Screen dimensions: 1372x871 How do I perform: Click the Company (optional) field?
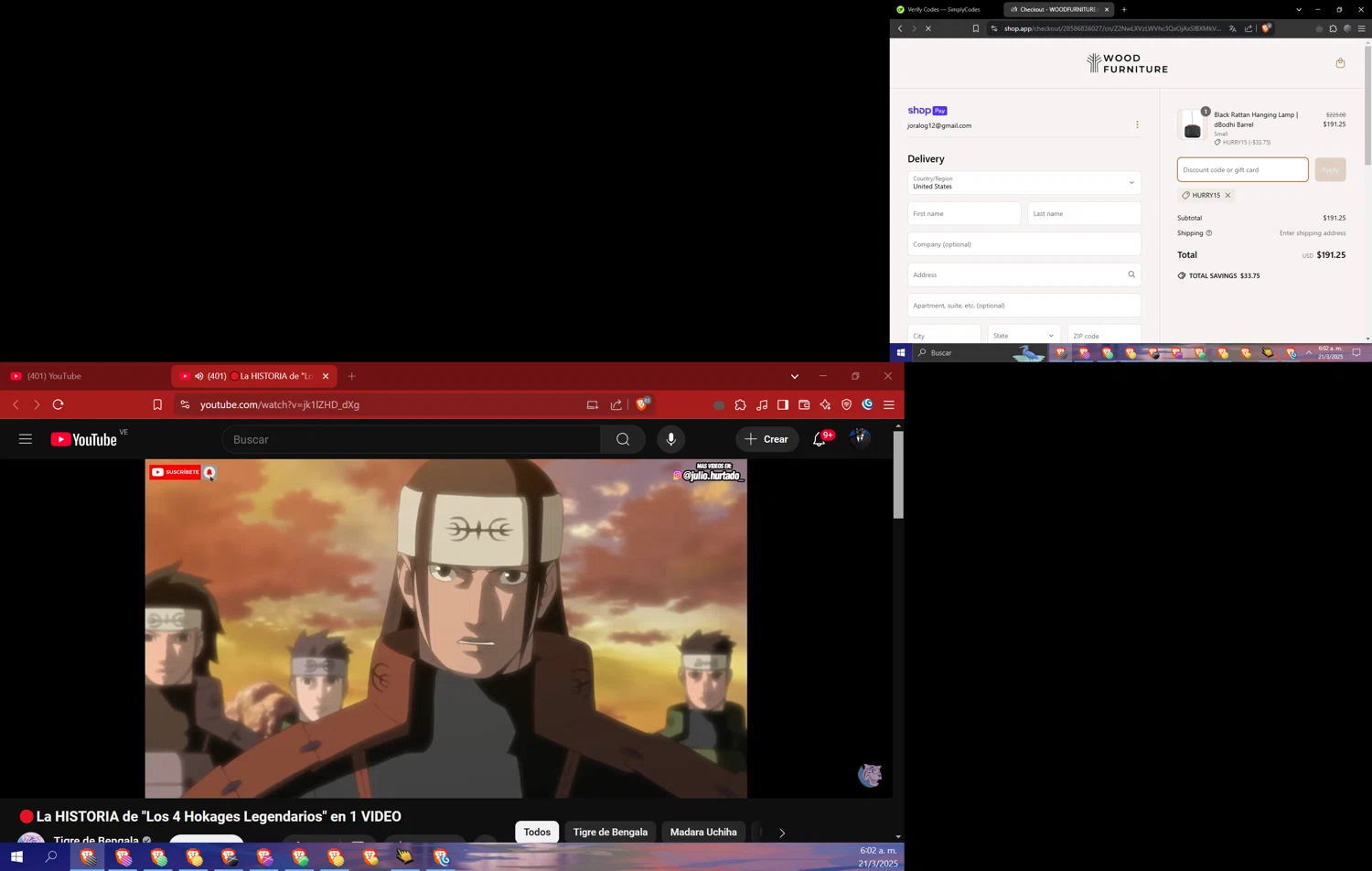1024,244
